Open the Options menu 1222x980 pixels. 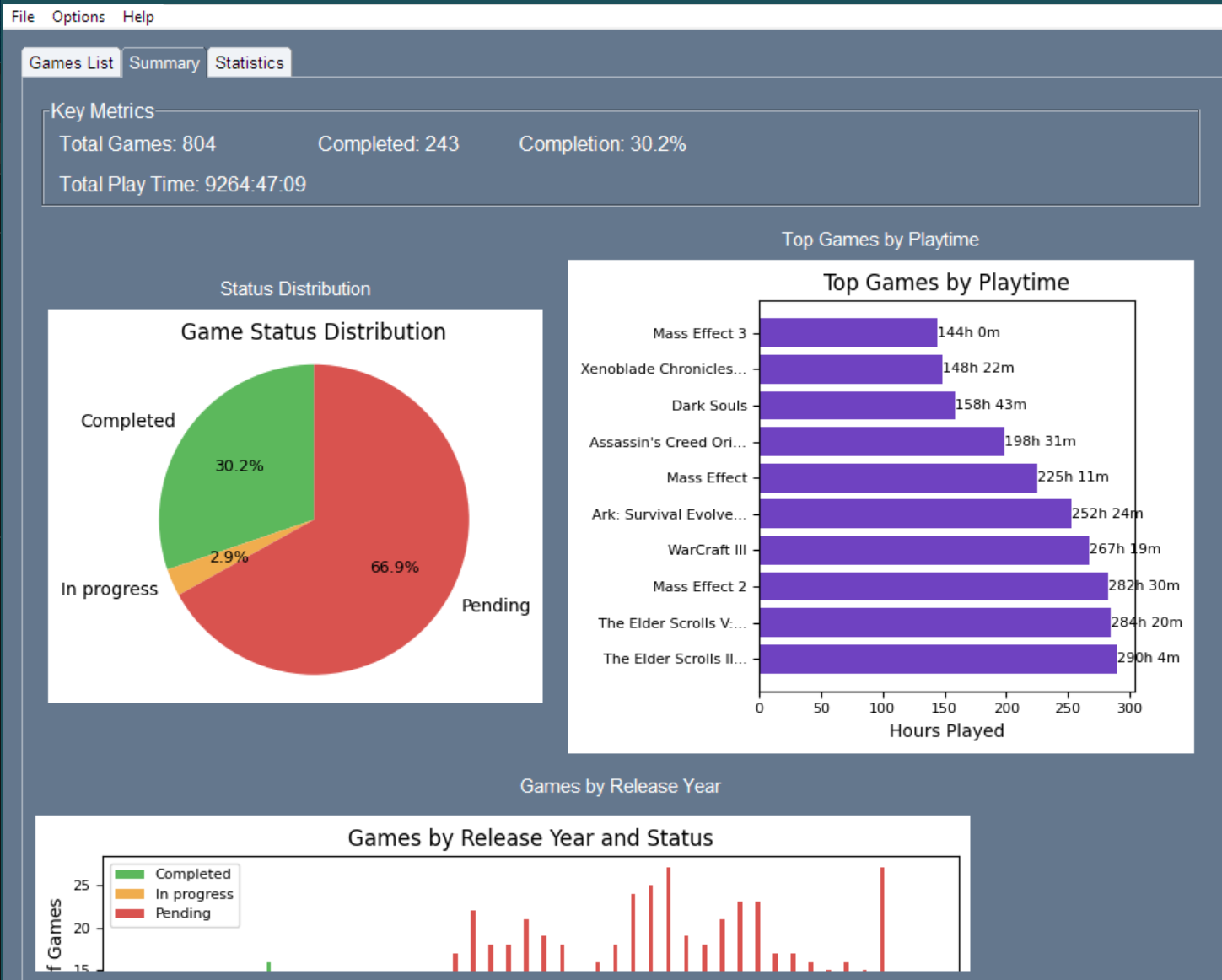(x=78, y=17)
